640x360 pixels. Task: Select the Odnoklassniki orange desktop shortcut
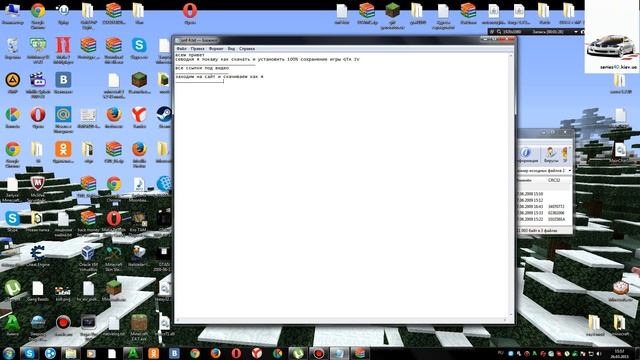[x=63, y=152]
